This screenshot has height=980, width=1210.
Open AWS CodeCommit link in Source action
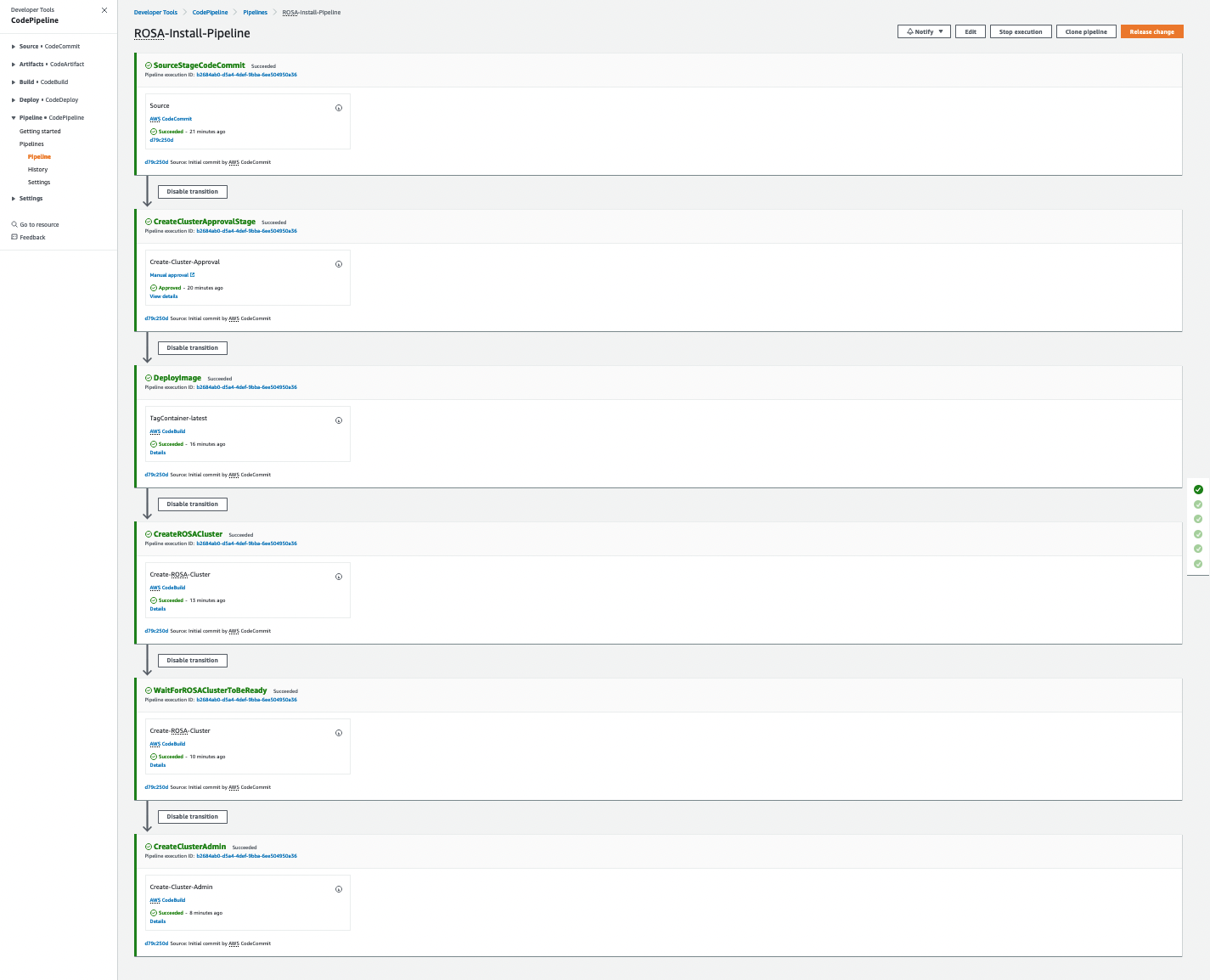pos(171,119)
